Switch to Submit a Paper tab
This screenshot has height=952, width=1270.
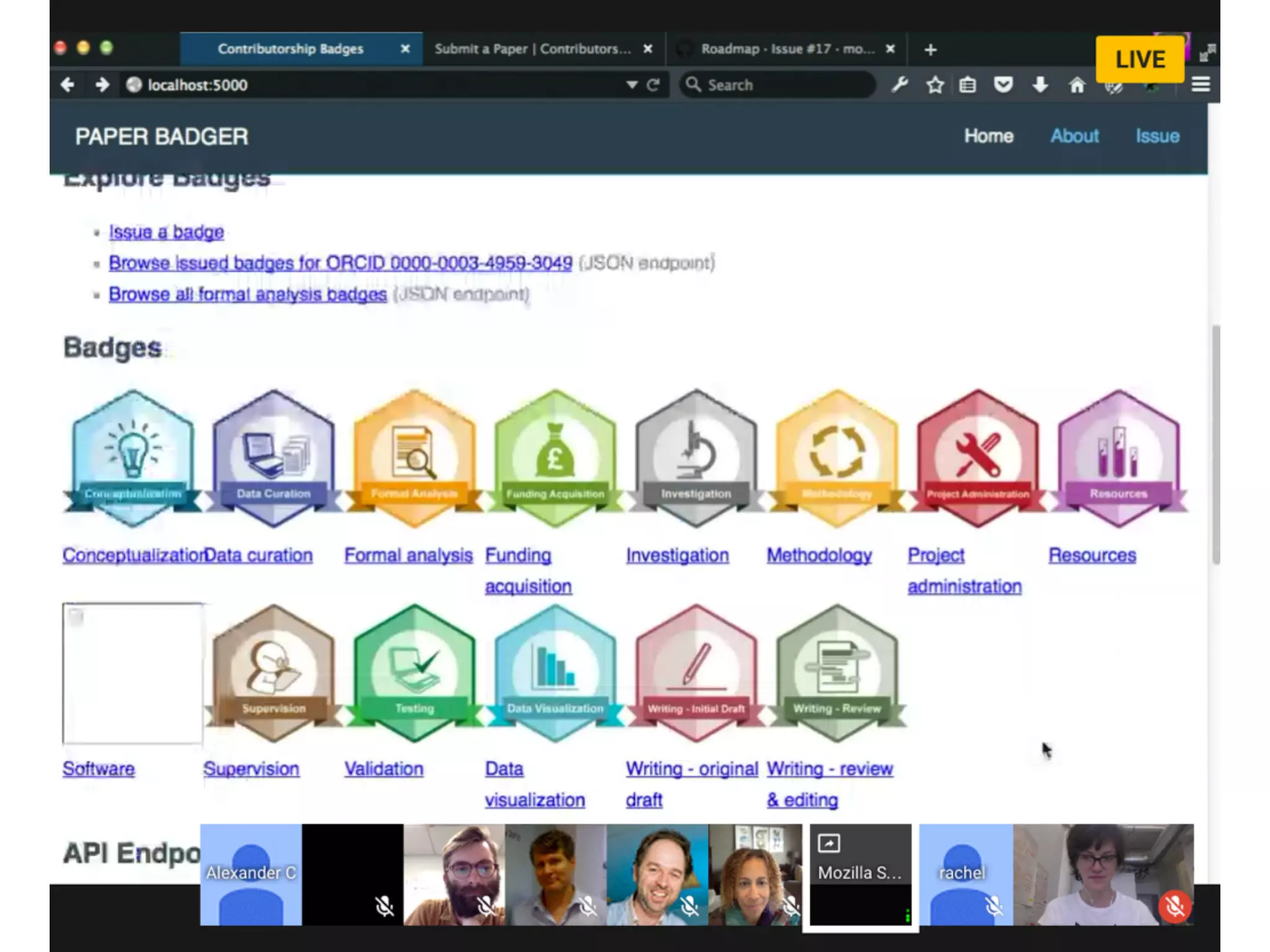click(532, 49)
